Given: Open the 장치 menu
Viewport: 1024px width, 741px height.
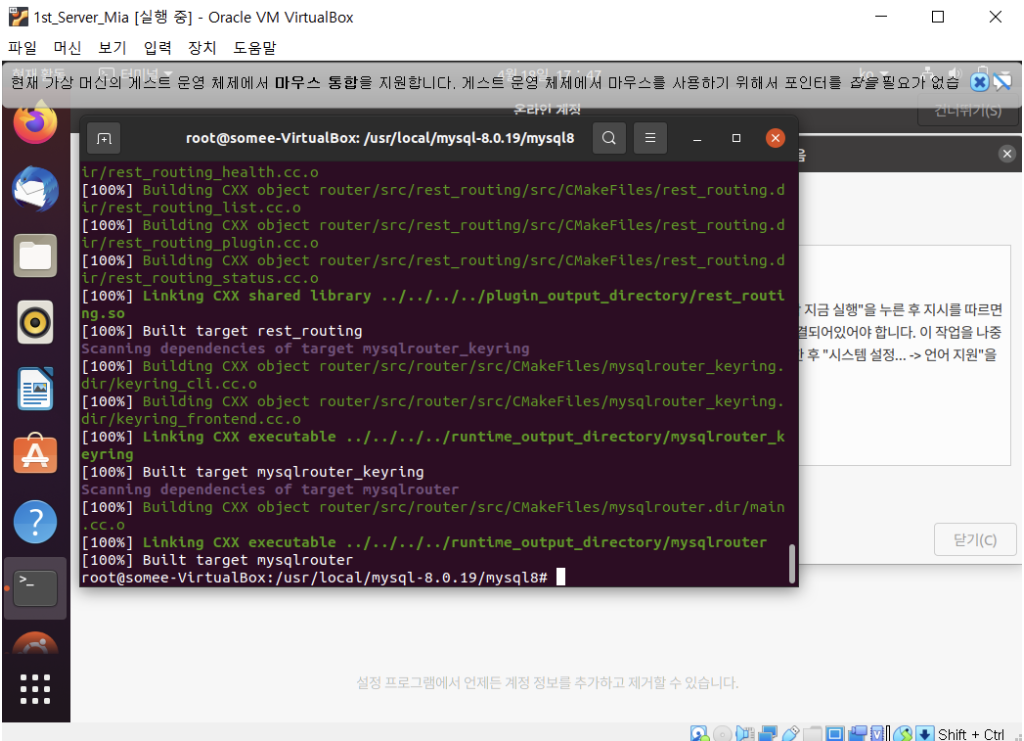Looking at the screenshot, I should (202, 48).
